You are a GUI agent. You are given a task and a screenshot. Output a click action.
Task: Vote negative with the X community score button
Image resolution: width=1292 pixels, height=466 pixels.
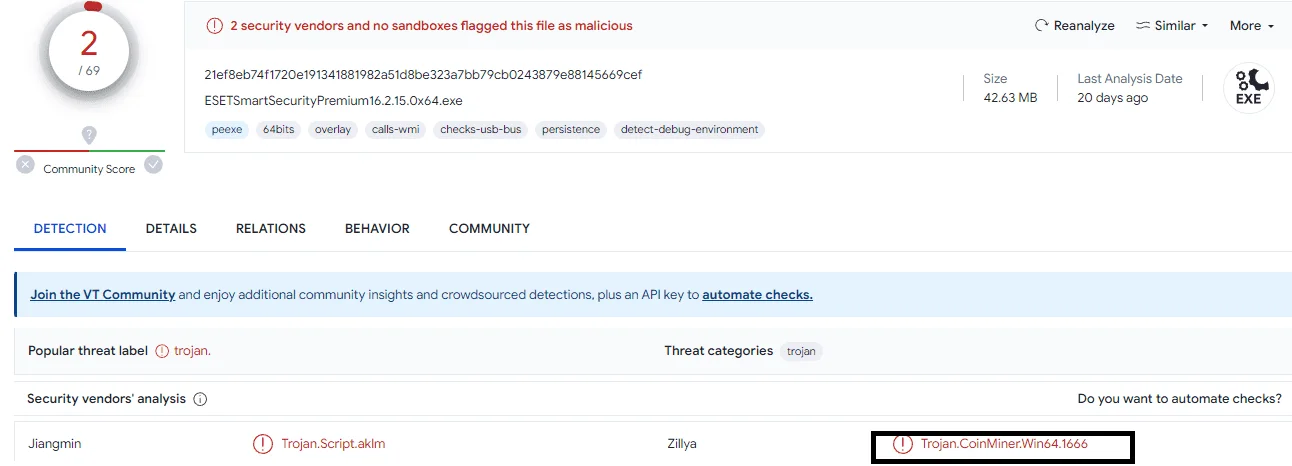(x=25, y=165)
